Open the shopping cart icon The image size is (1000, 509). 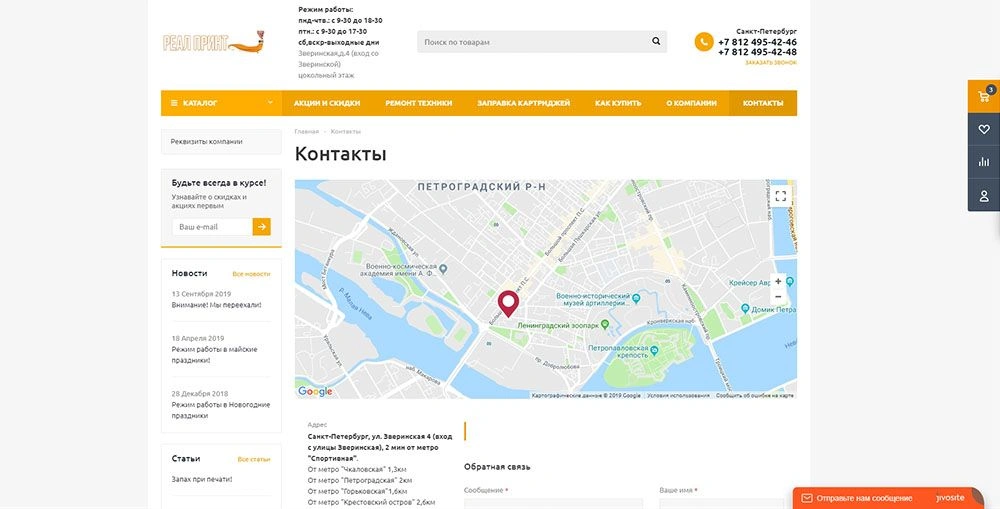click(983, 96)
